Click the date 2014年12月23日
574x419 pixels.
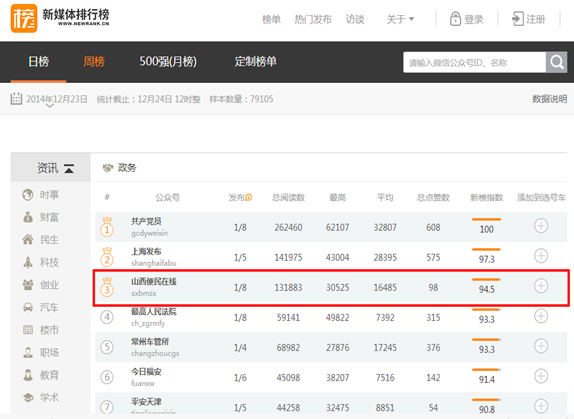(57, 99)
